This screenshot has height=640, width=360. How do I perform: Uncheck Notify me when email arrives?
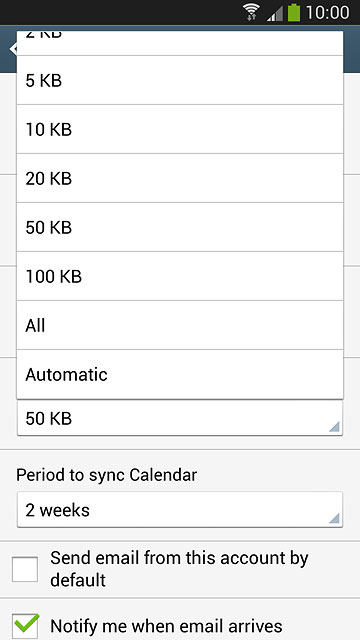tap(25, 625)
